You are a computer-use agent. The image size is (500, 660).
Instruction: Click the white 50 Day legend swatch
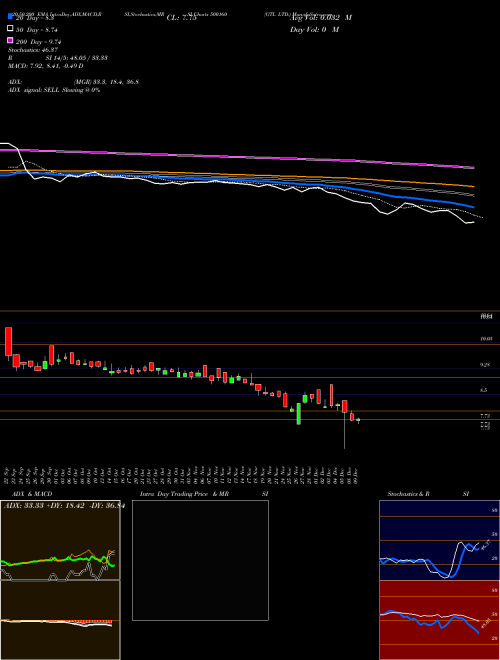pos(10,29)
